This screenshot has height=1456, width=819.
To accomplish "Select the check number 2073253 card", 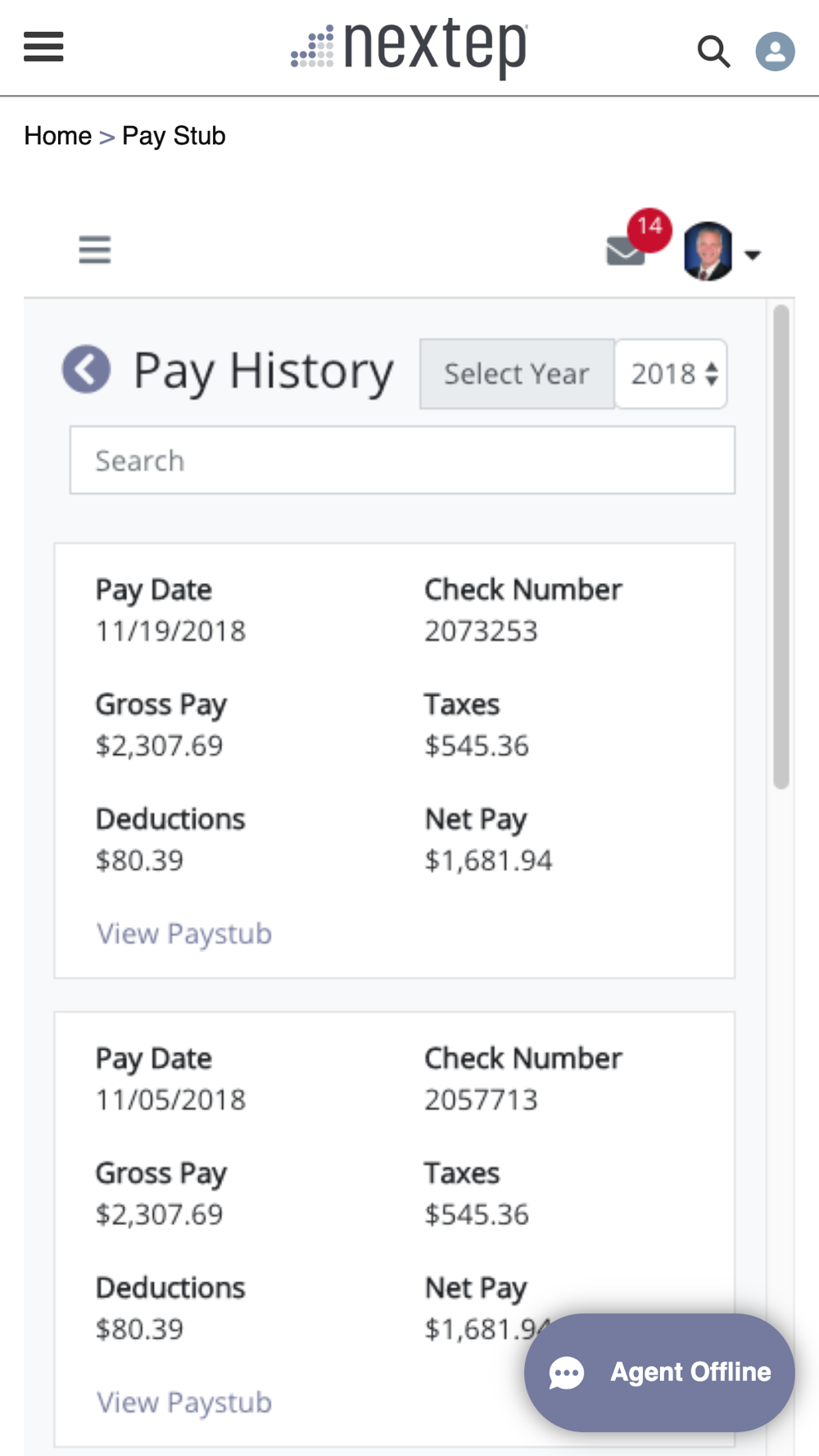I will click(395, 760).
